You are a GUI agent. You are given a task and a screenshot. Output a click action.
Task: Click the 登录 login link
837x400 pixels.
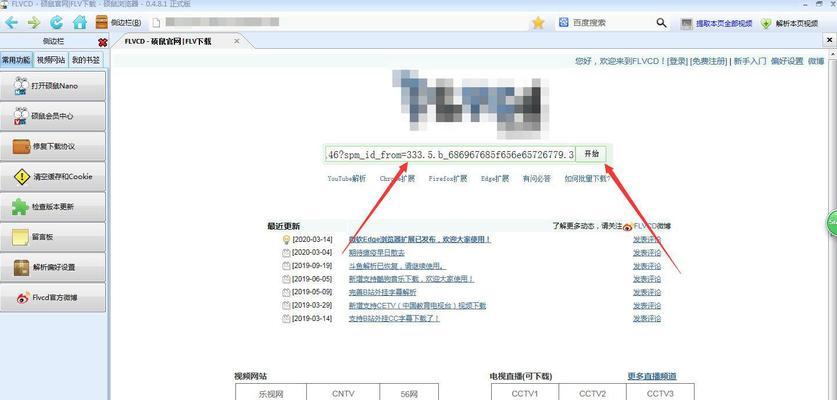677,61
